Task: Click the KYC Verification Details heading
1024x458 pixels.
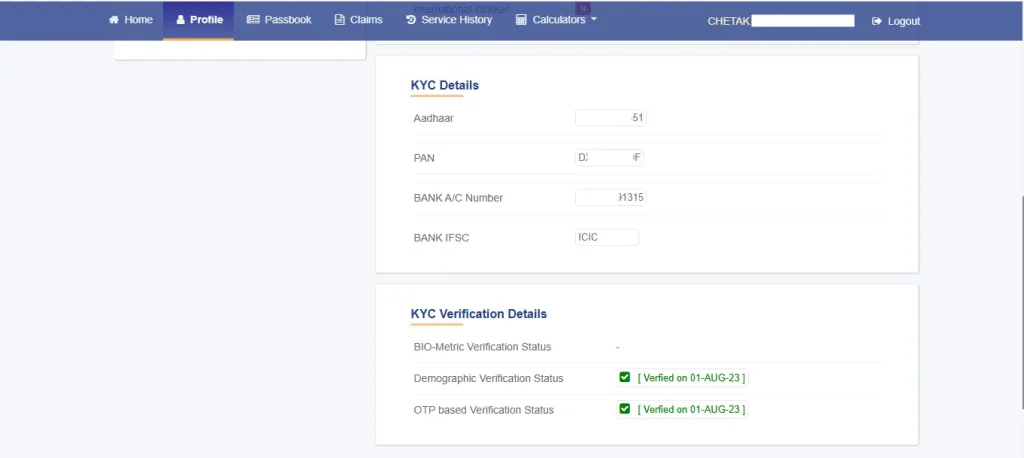Action: (x=479, y=313)
